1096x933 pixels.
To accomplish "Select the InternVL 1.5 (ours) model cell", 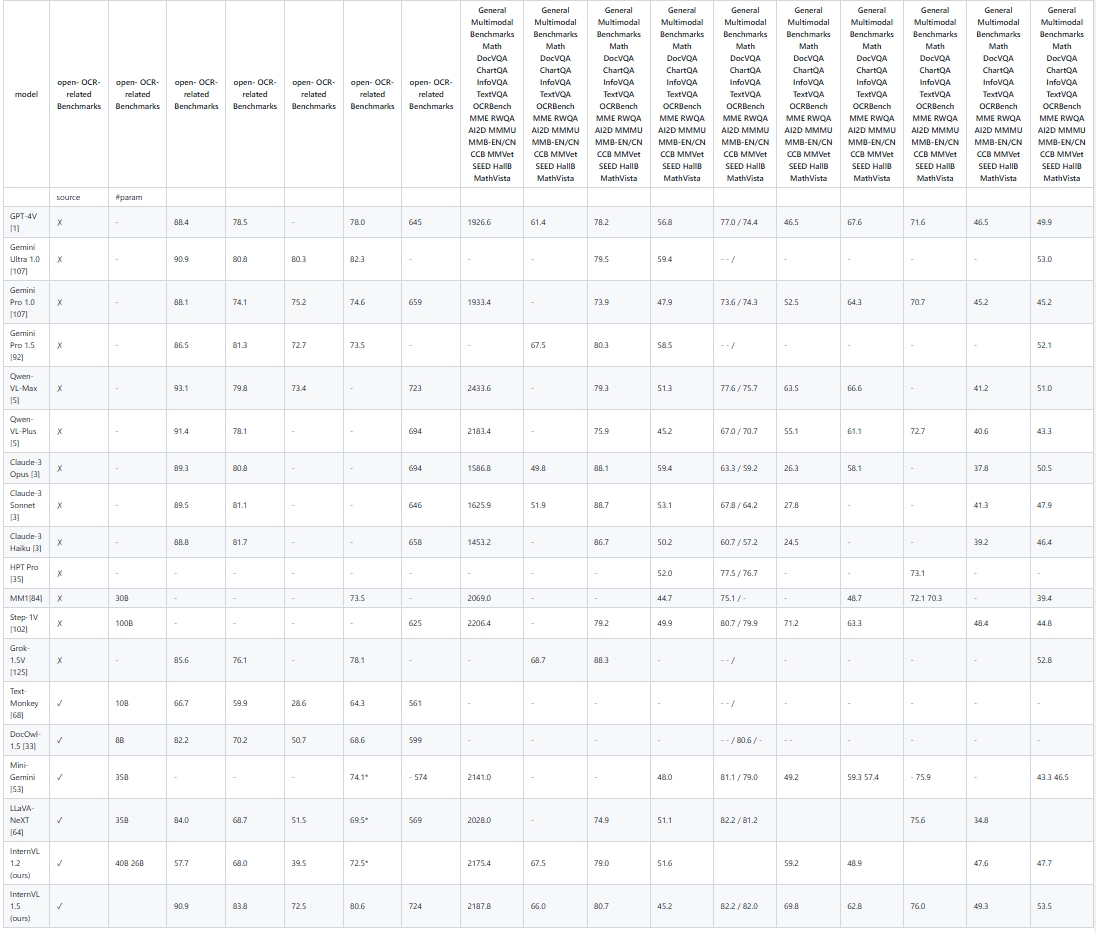I will (26, 906).
